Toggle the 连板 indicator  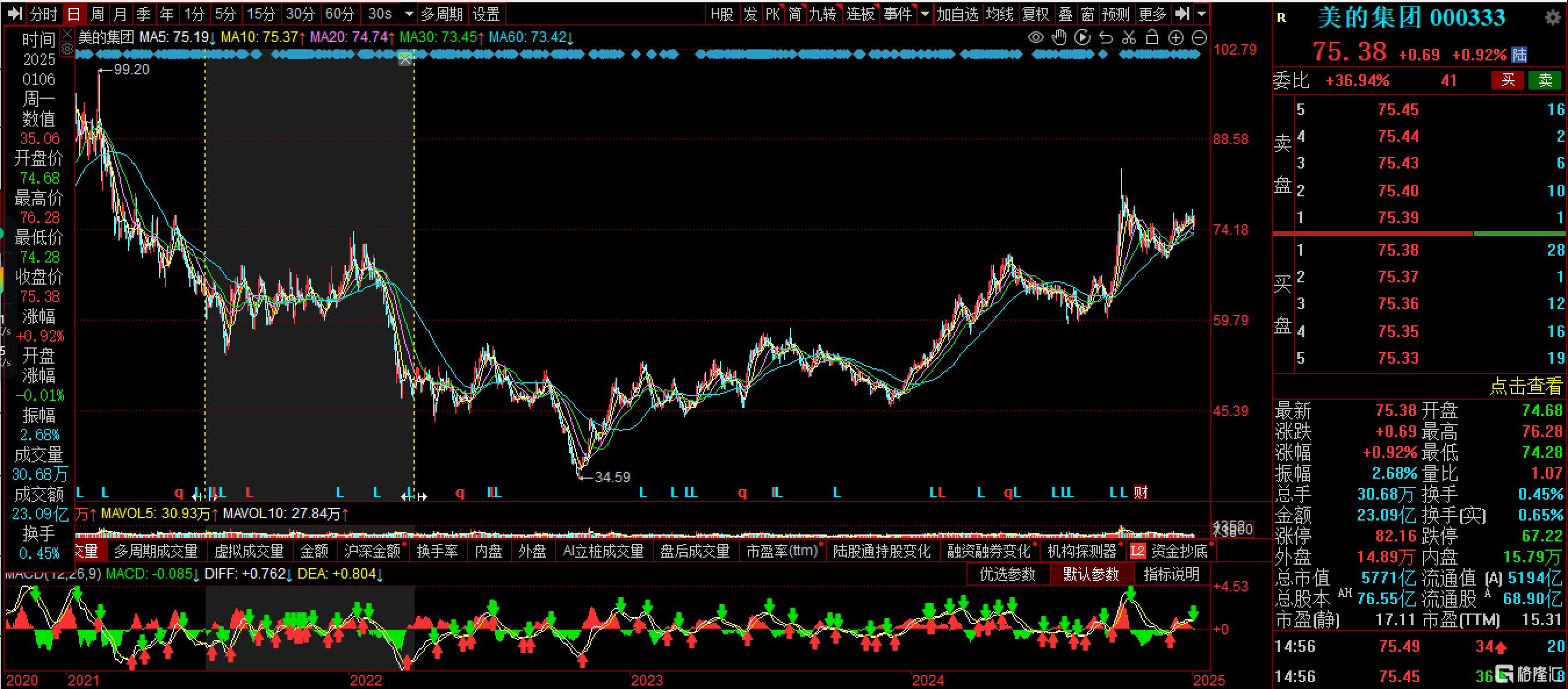click(861, 13)
